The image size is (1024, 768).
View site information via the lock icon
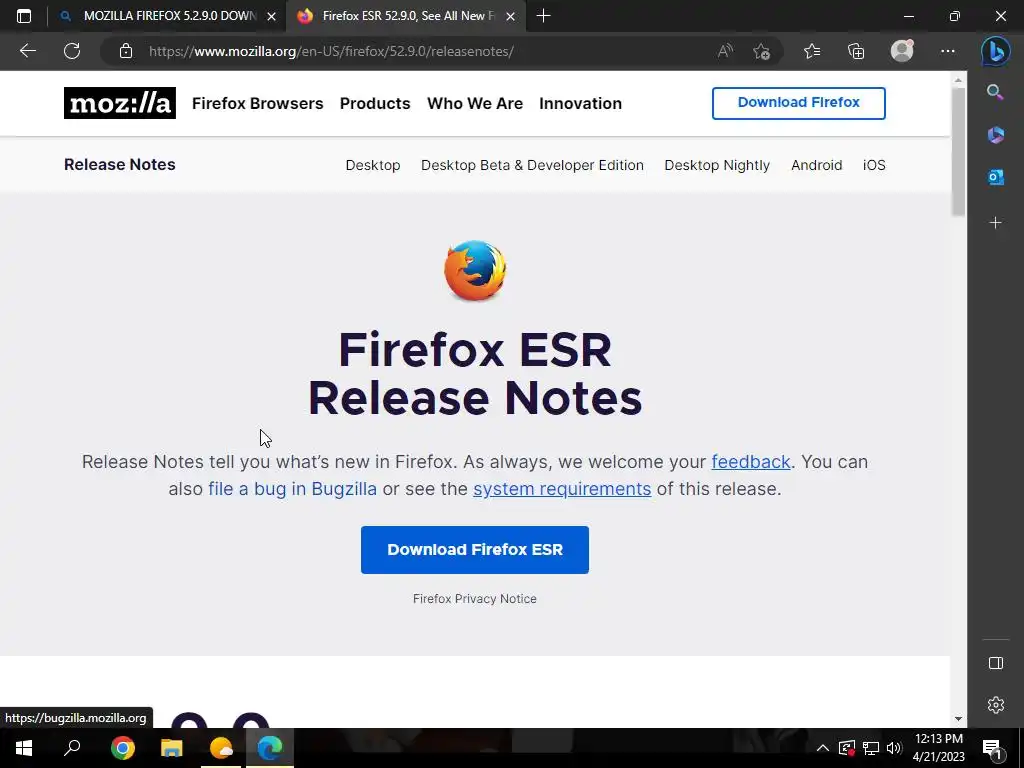[126, 51]
